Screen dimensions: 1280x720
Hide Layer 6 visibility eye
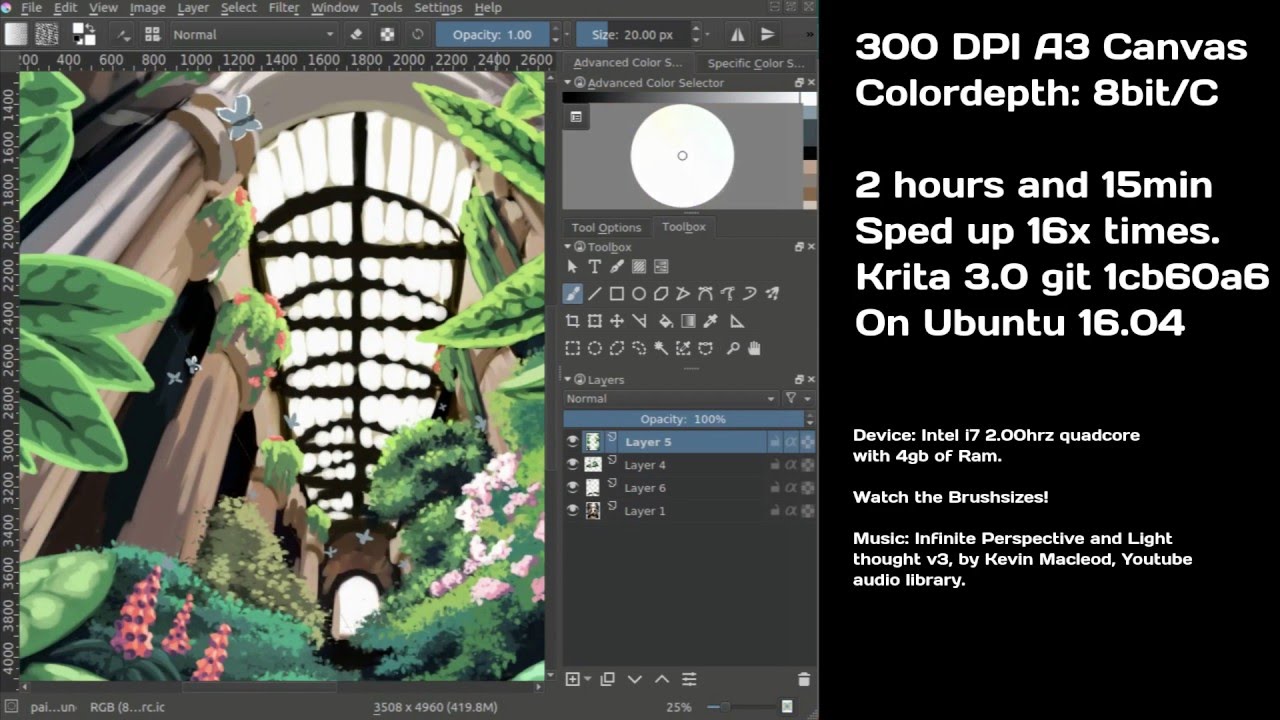click(573, 487)
